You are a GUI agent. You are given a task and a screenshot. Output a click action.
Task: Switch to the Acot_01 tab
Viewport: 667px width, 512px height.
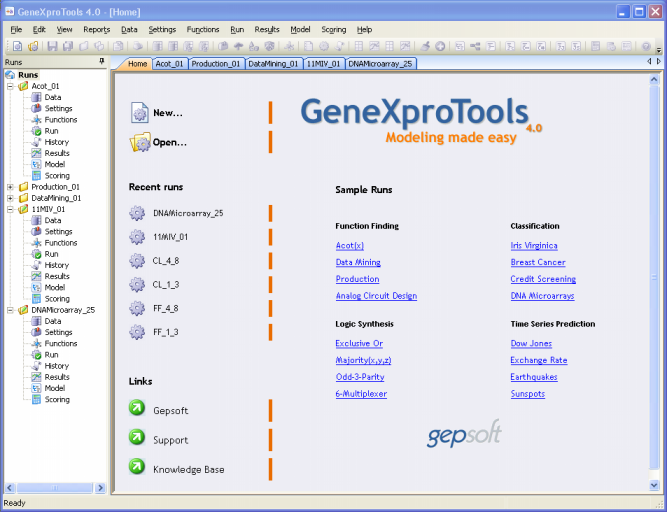[169, 64]
